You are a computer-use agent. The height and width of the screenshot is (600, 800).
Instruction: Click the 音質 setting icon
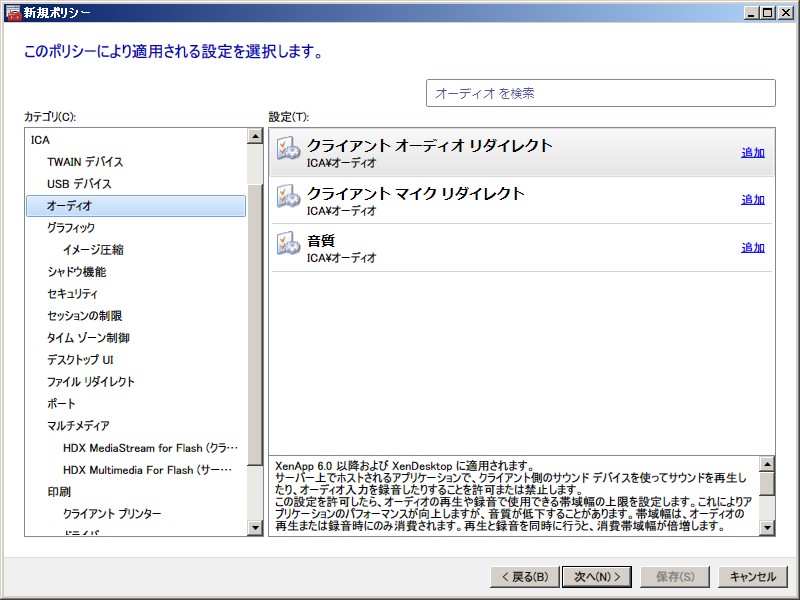pyautogui.click(x=289, y=243)
